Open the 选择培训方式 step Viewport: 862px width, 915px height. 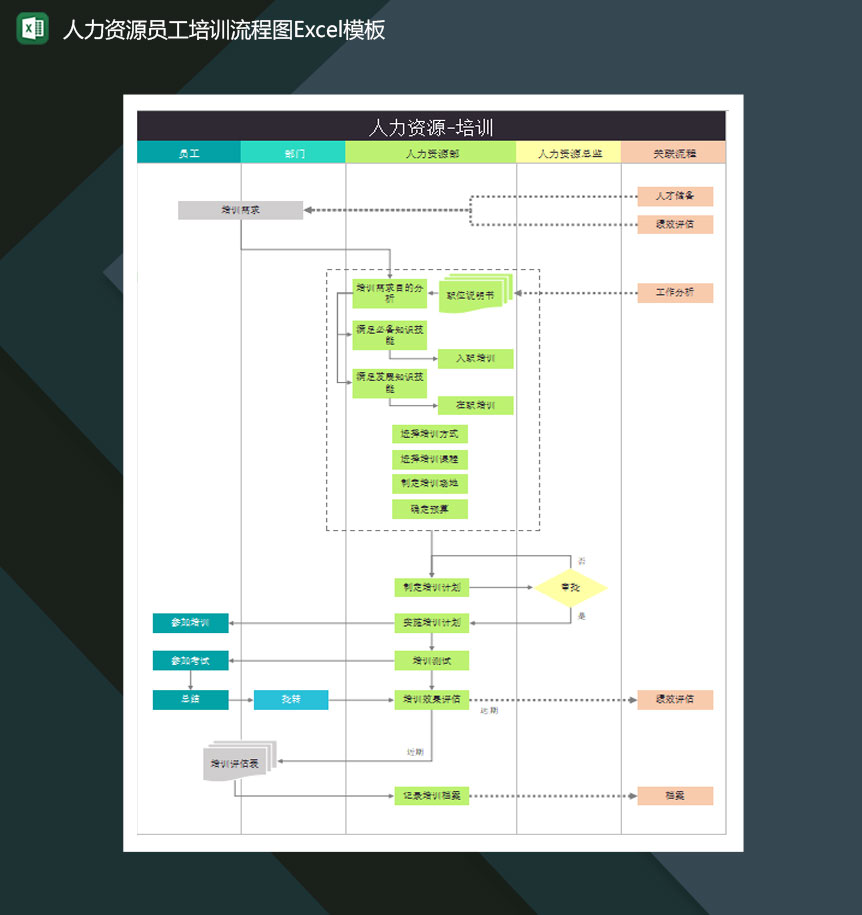pos(428,433)
